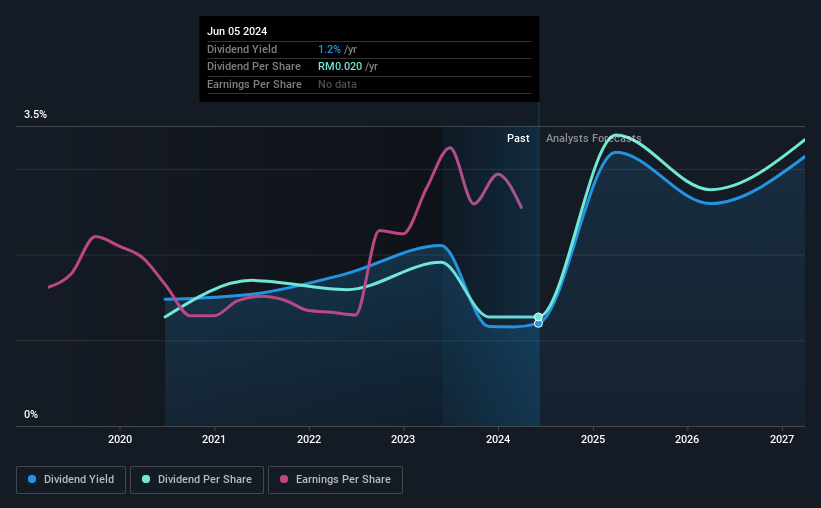The width and height of the screenshot is (821, 508).
Task: Toggle the Dividend Yield legend button
Action: click(x=71, y=480)
